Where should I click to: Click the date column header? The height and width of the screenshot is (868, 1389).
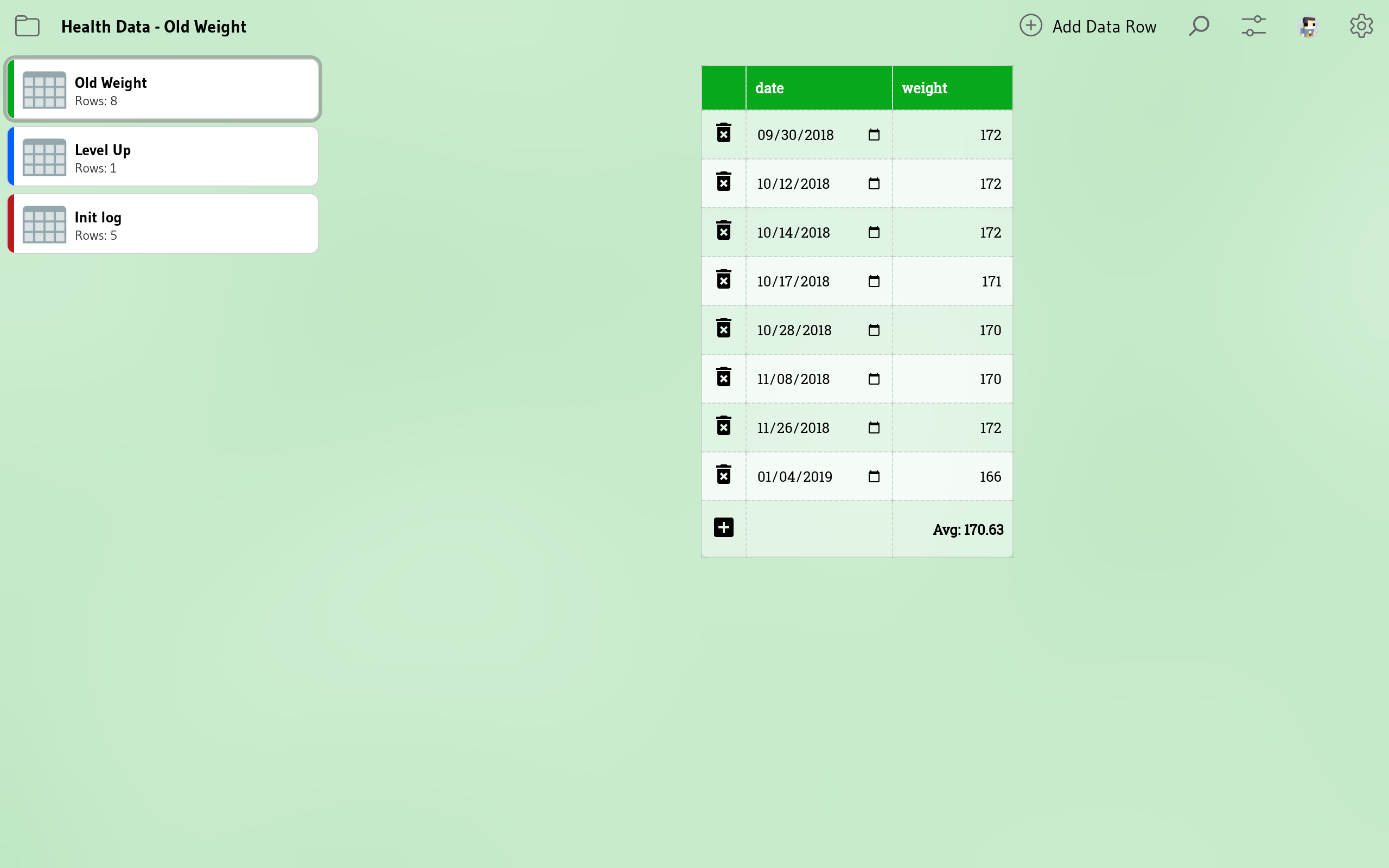(818, 88)
